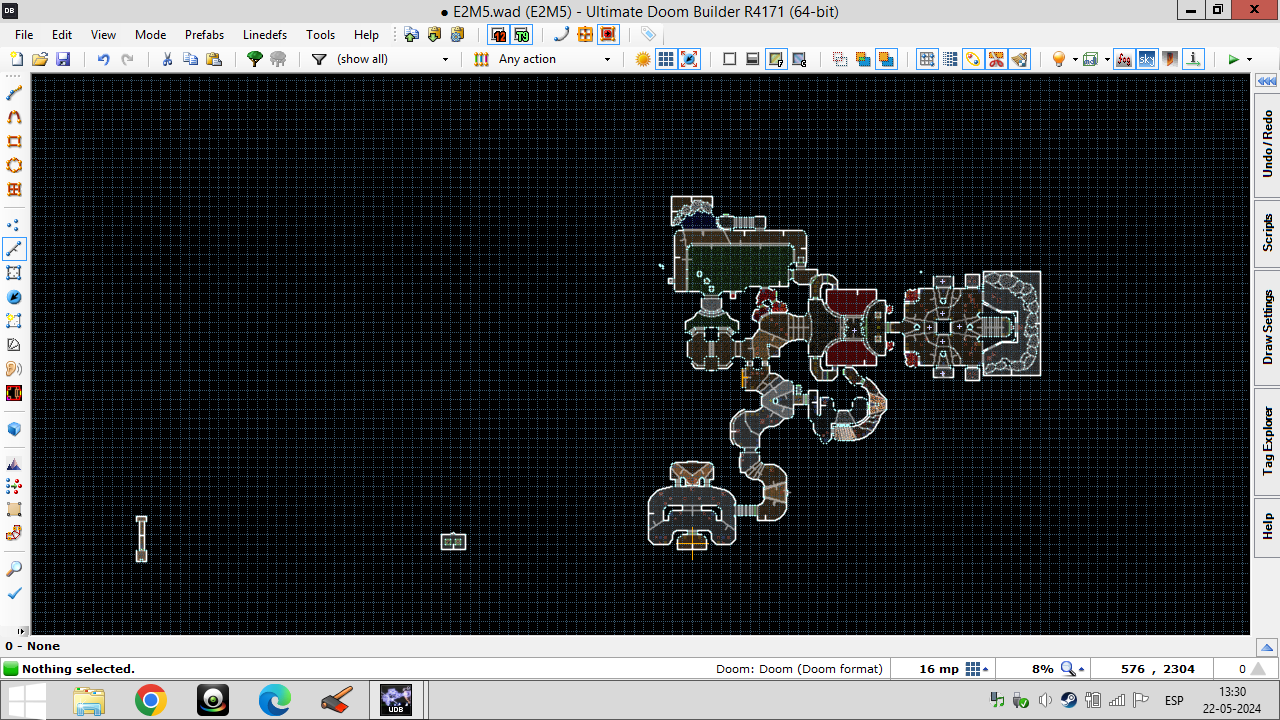Copy the selection

coord(190,60)
